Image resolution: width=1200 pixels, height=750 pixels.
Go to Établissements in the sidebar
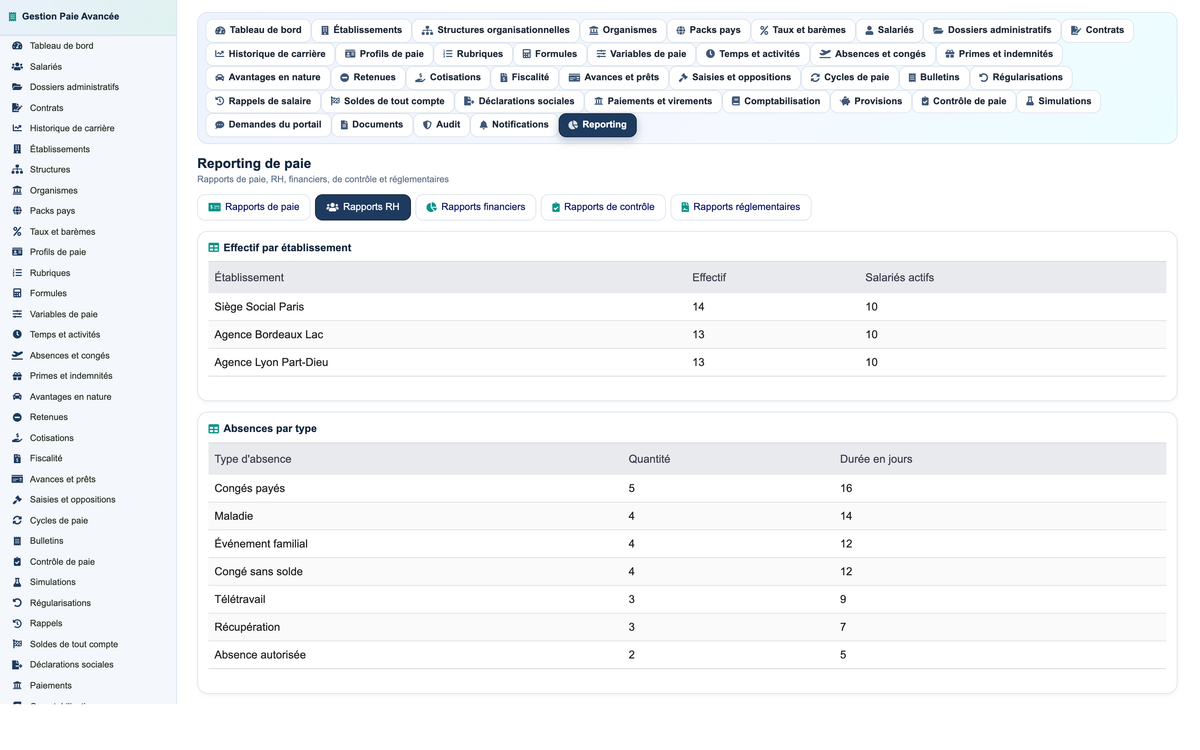pos(88,149)
